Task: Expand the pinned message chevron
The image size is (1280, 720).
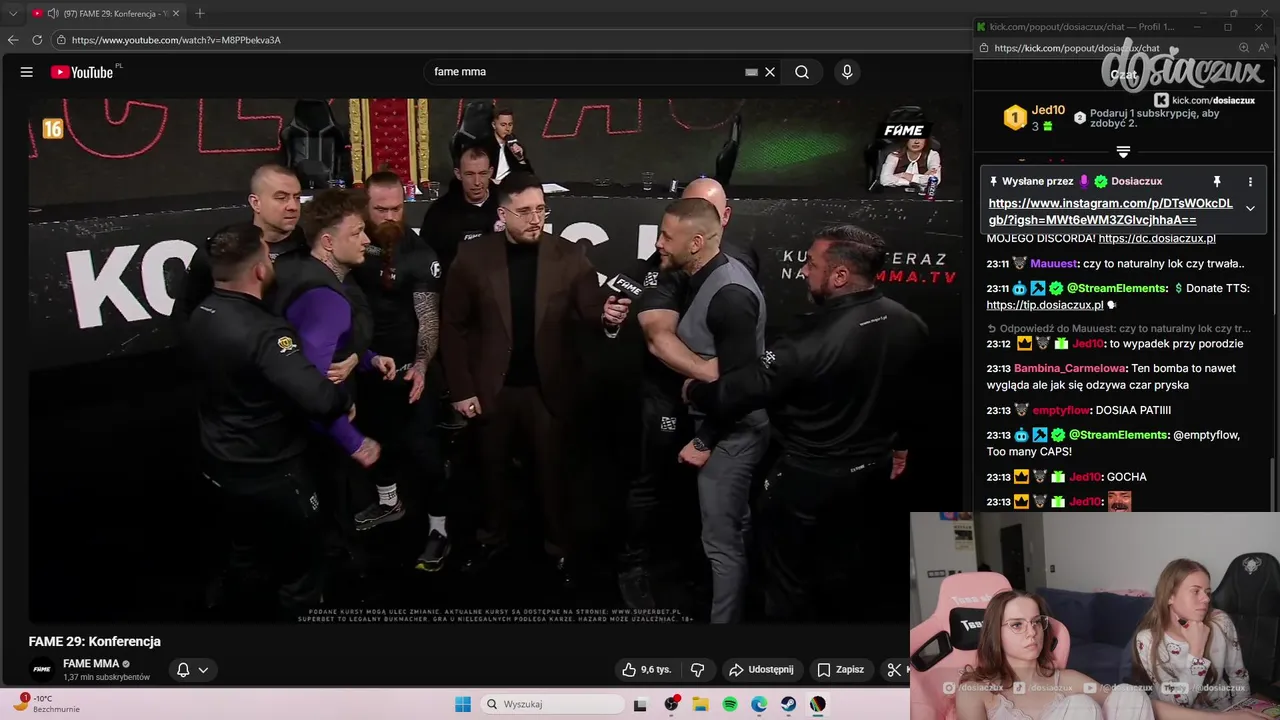Action: click(1250, 208)
